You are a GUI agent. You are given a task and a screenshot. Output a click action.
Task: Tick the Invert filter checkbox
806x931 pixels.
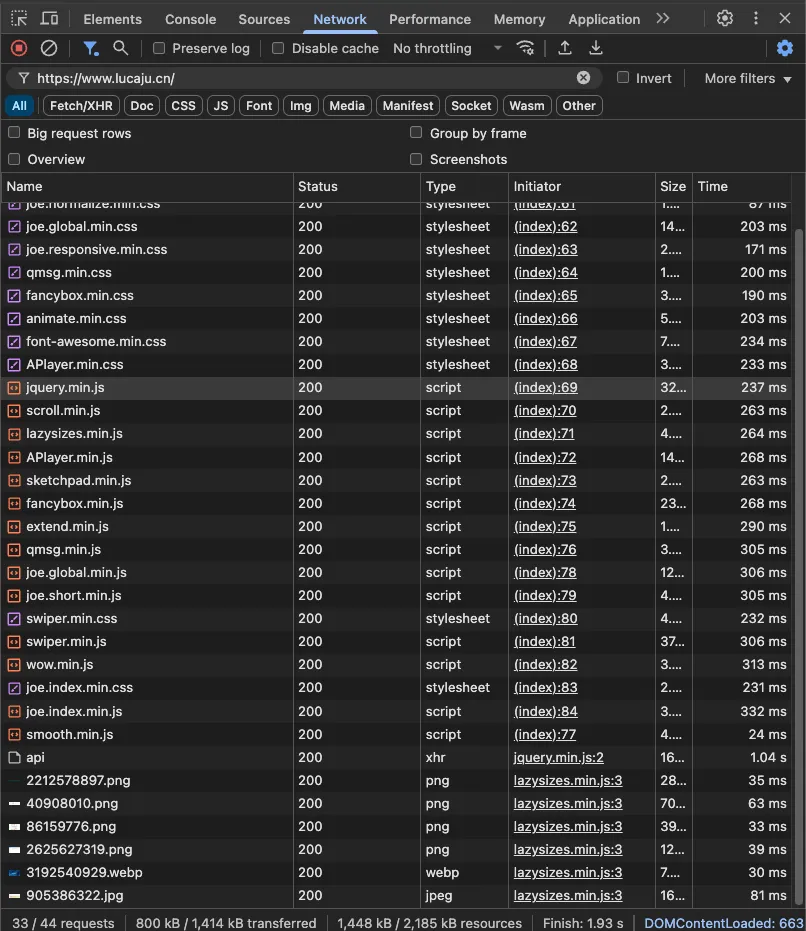[622, 78]
